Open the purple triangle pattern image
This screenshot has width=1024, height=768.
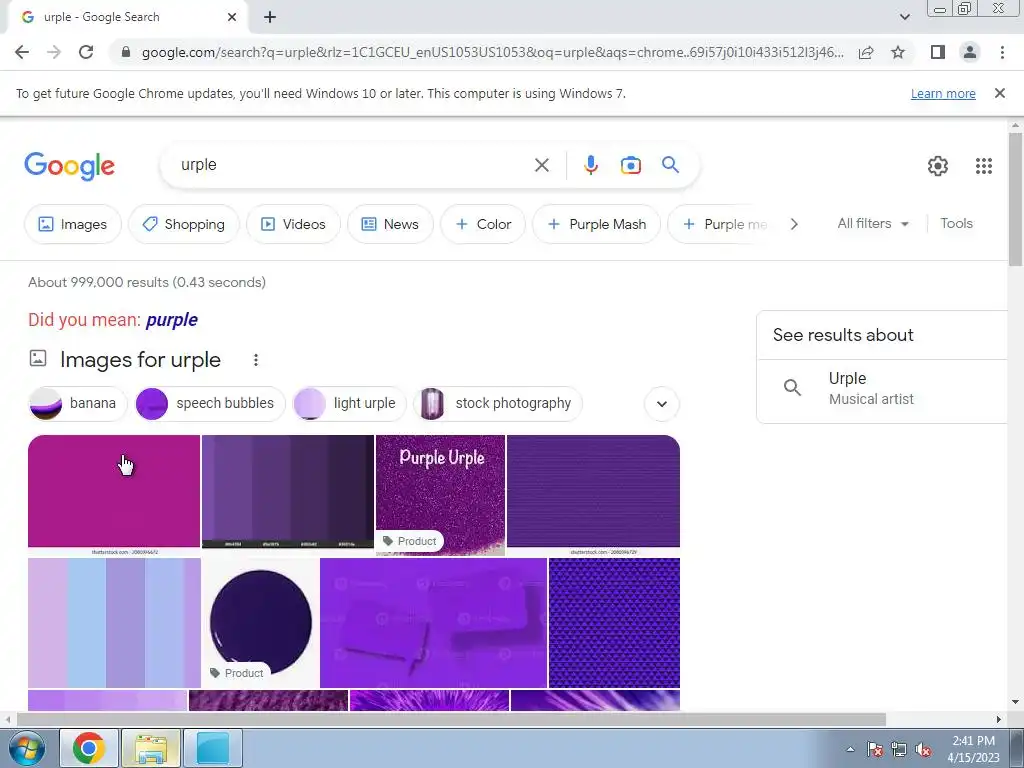point(614,622)
